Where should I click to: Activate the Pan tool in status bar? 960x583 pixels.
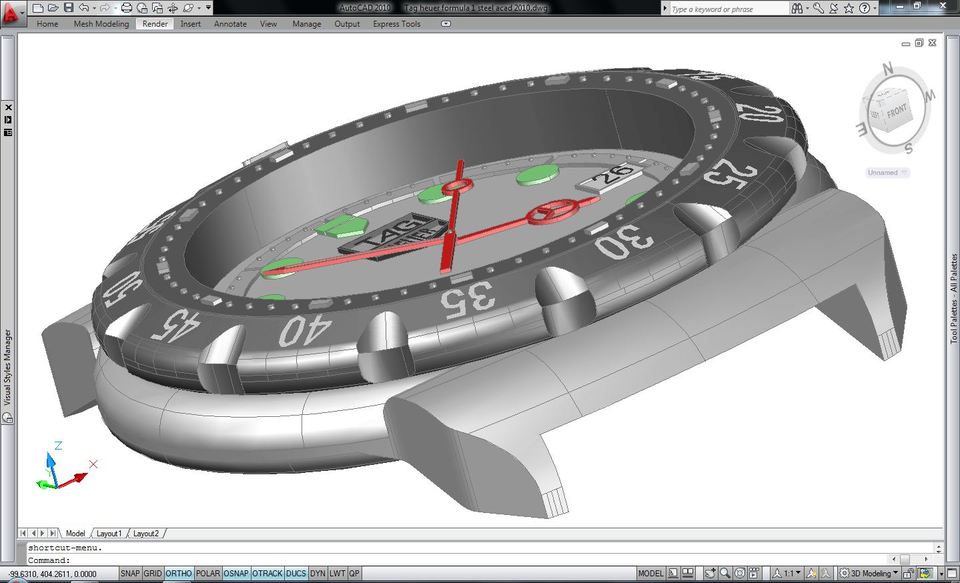tap(711, 572)
